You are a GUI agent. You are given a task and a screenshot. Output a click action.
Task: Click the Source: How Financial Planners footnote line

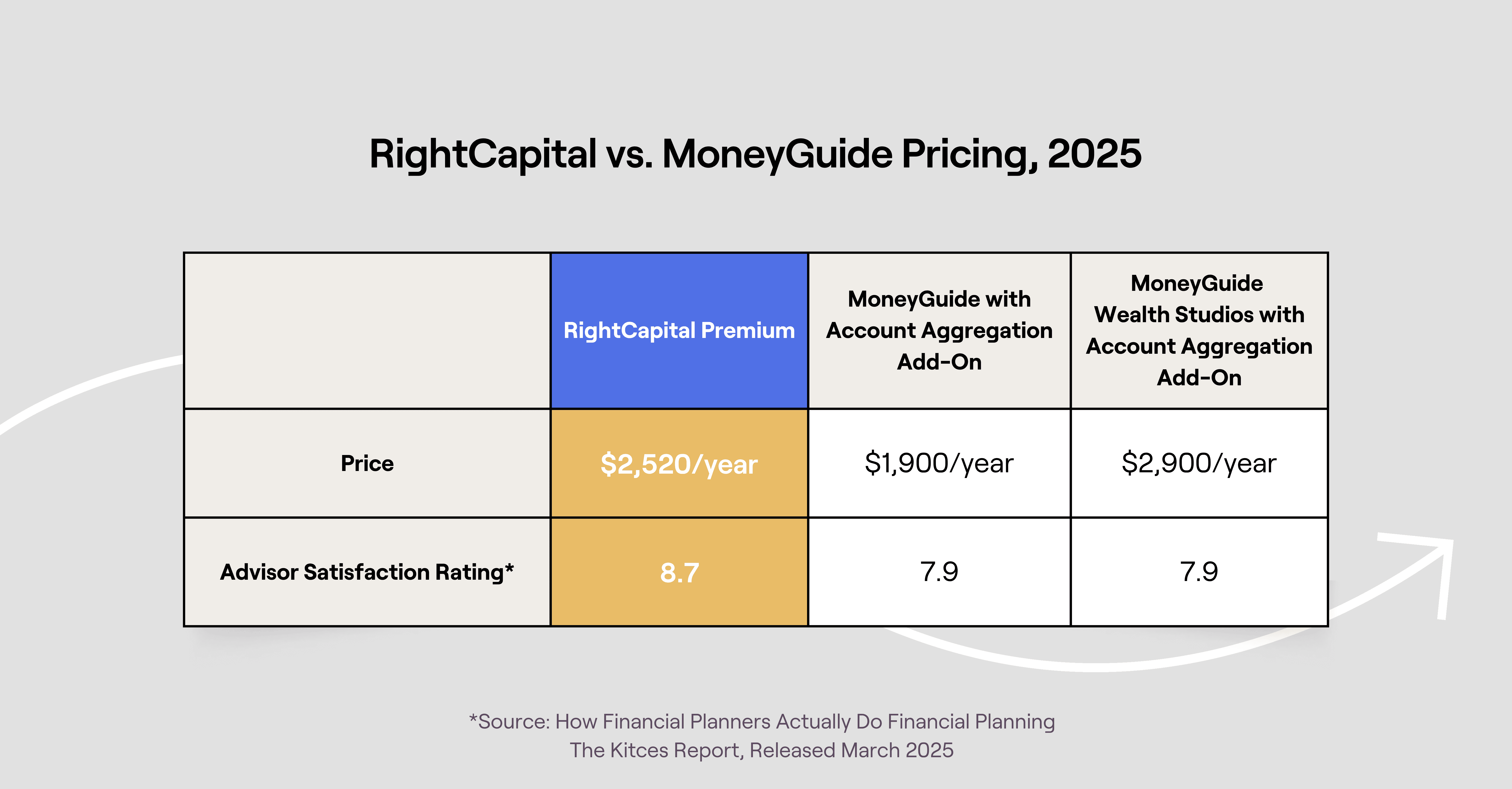point(762,721)
